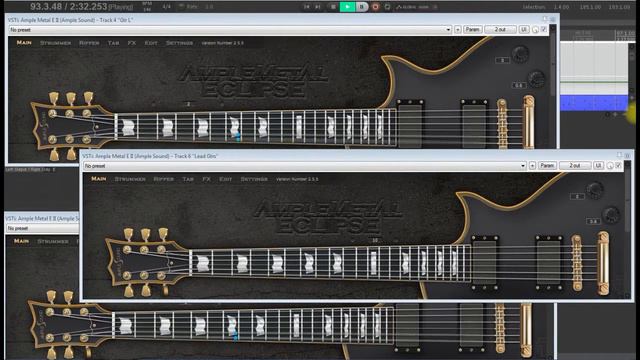Screen dimensions: 640x360
Task: Click the wet/dry mix knob in Lead Gtr toolbar
Action: (x=610, y=166)
